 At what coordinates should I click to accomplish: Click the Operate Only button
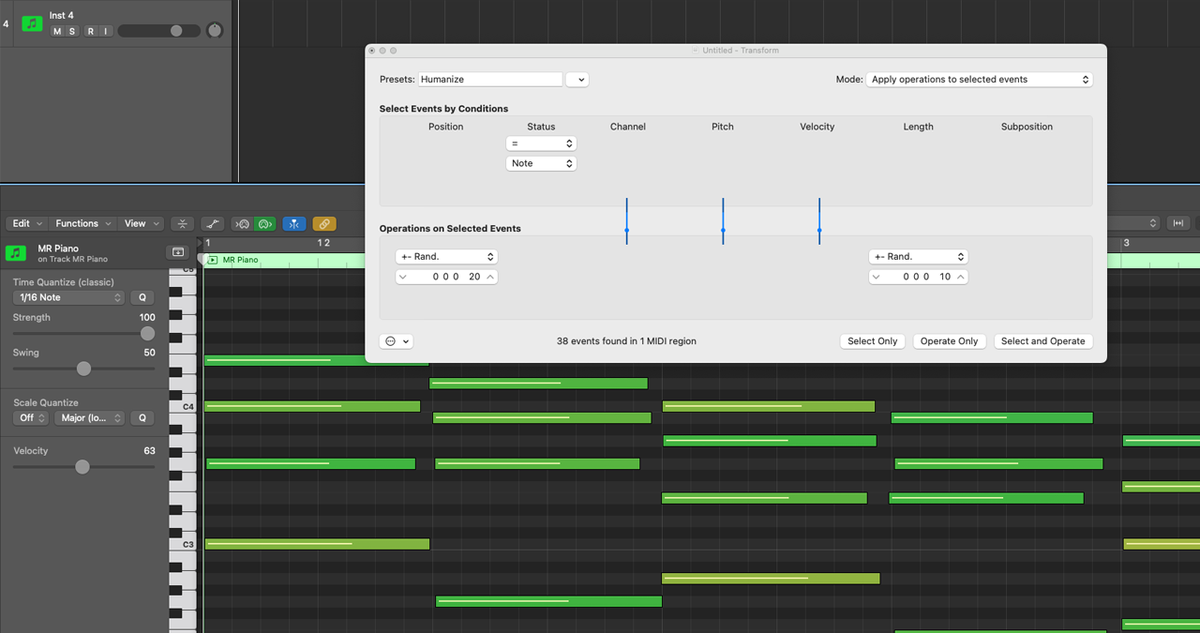(949, 341)
